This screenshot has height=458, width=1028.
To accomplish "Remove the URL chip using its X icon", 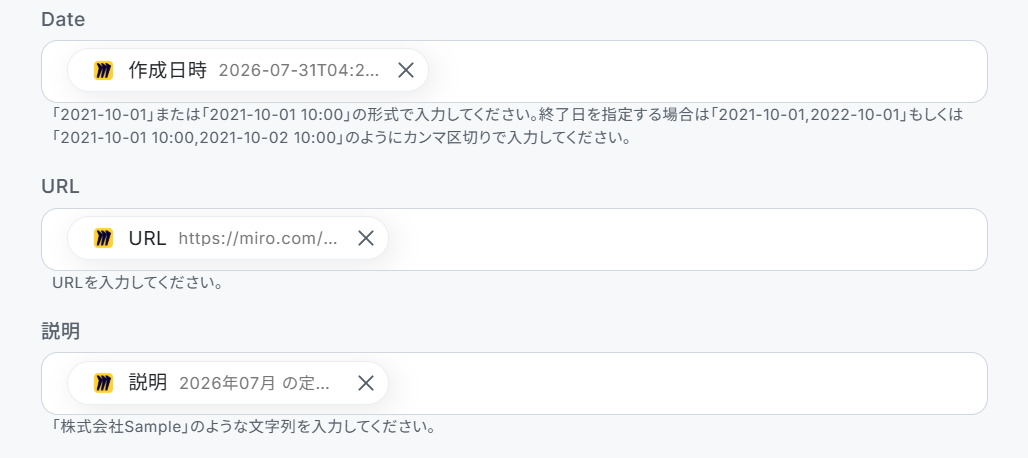I will (366, 238).
